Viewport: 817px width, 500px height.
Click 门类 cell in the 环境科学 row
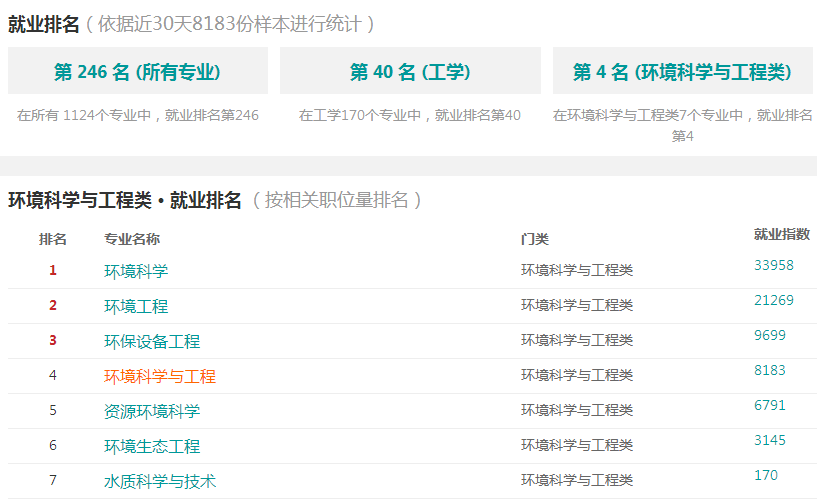click(x=577, y=270)
